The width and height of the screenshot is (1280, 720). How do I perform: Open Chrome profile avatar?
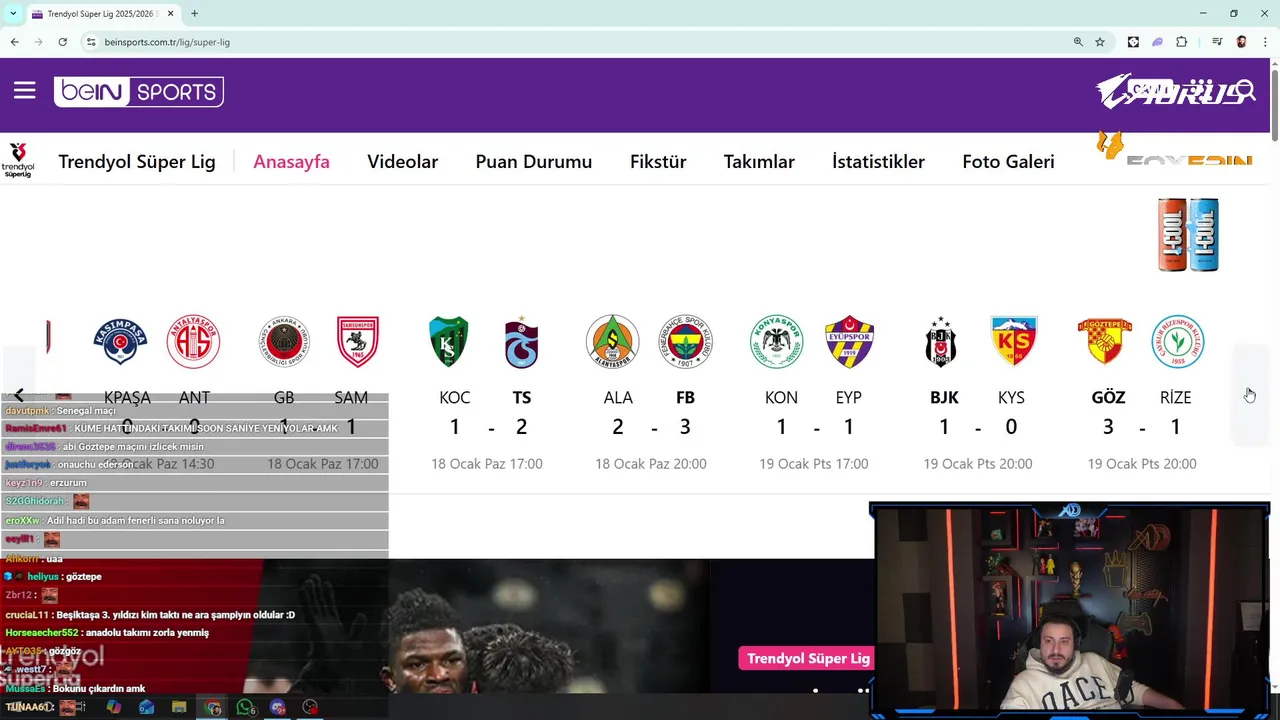coord(1241,42)
